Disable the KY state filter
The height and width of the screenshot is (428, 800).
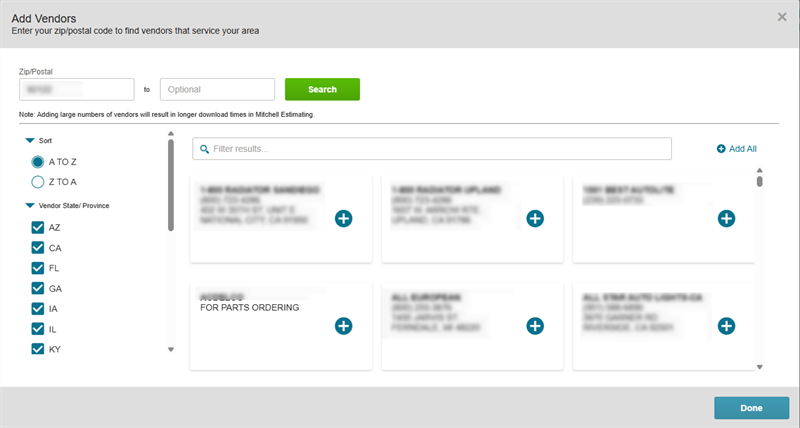click(x=38, y=349)
